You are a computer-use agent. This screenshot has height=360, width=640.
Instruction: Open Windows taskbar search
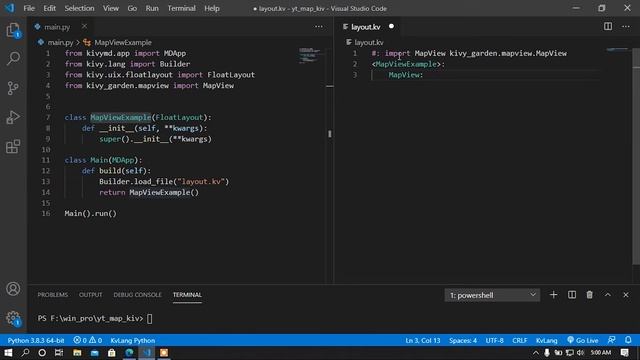coord(25,353)
